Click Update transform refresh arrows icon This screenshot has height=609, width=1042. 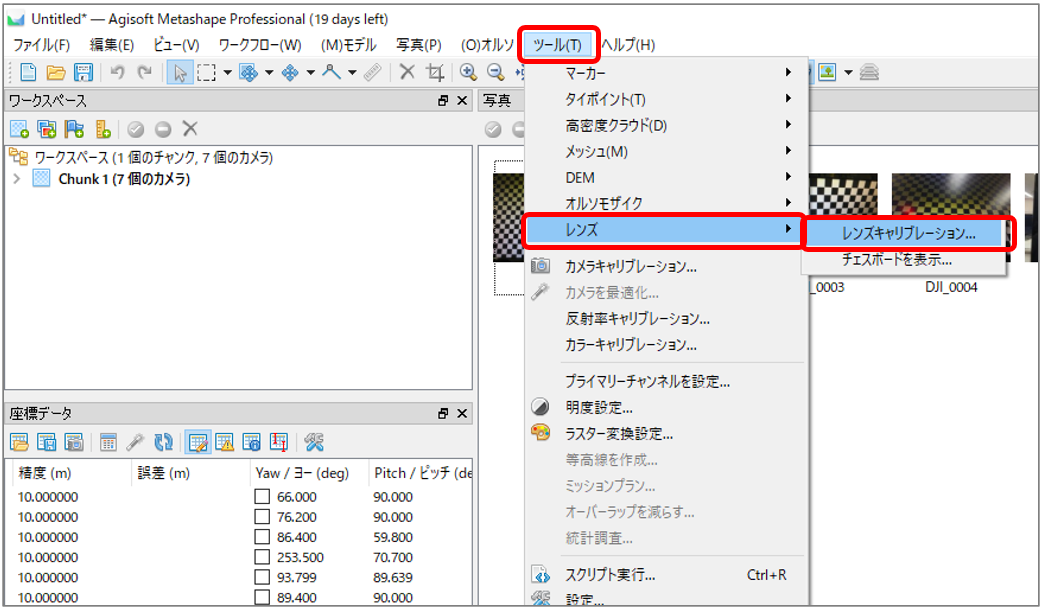(163, 442)
